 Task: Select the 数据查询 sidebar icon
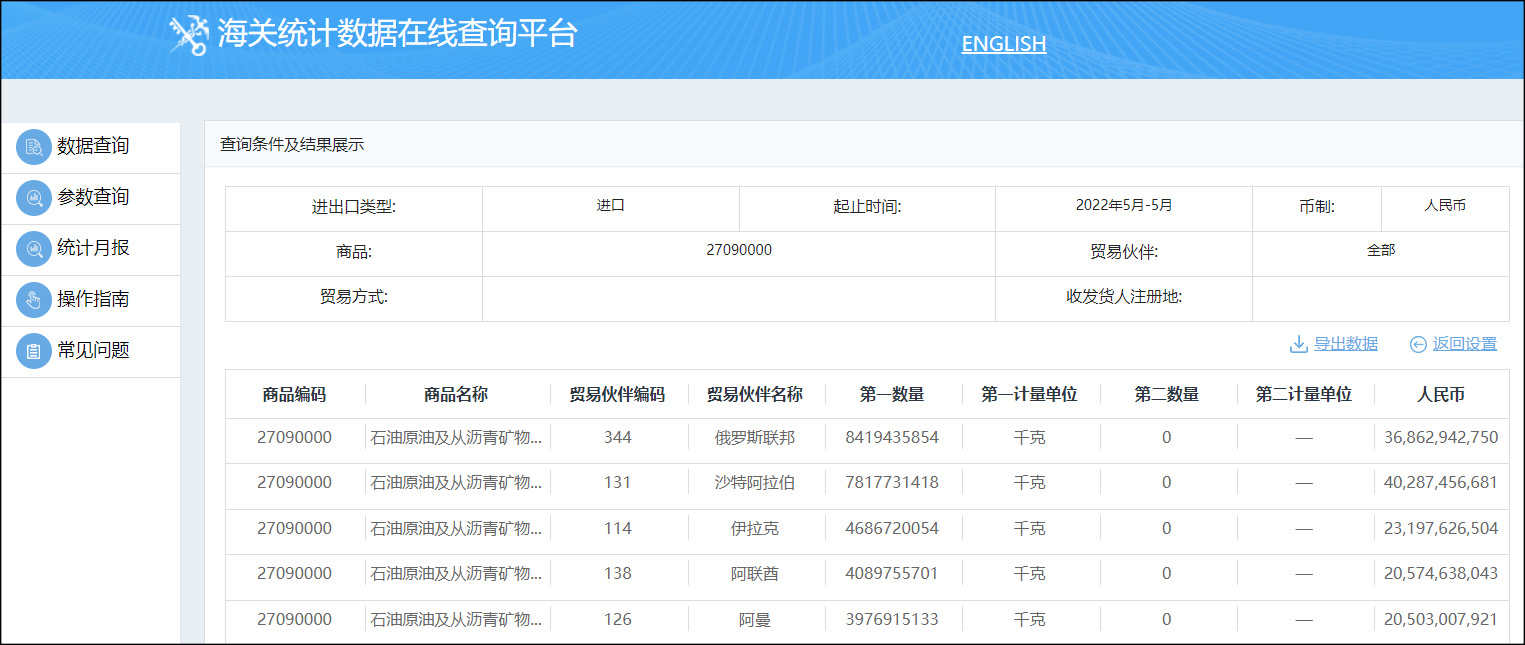(34, 146)
